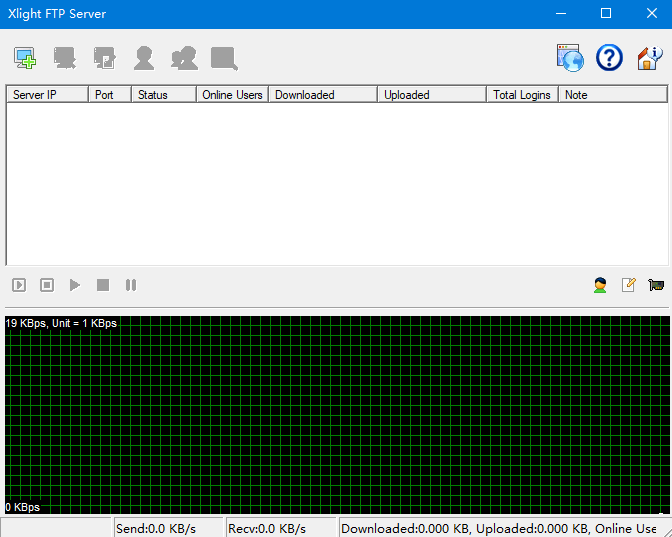Click the '19 KBps, Unit = 1 KBps' graph label
The width and height of the screenshot is (672, 537).
[61, 323]
